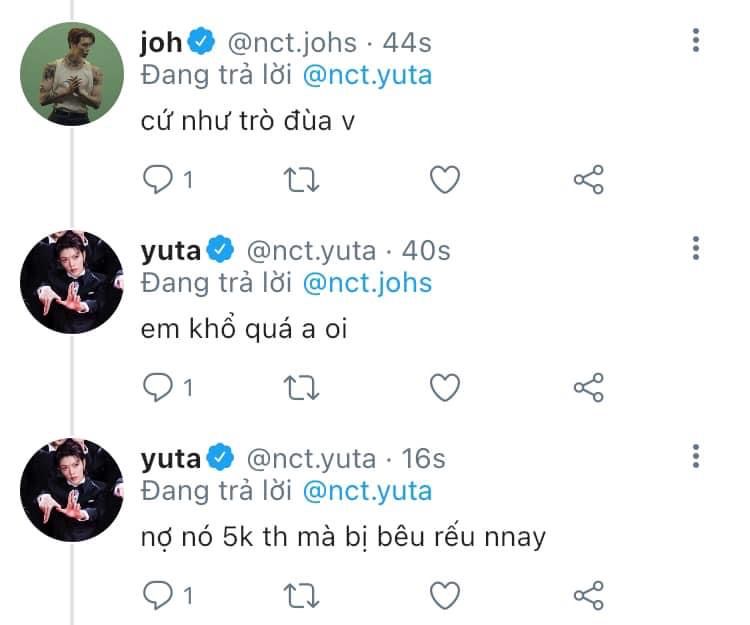750x625 pixels.
Task: Reply to joh's tweet via comment icon
Action: click(158, 179)
